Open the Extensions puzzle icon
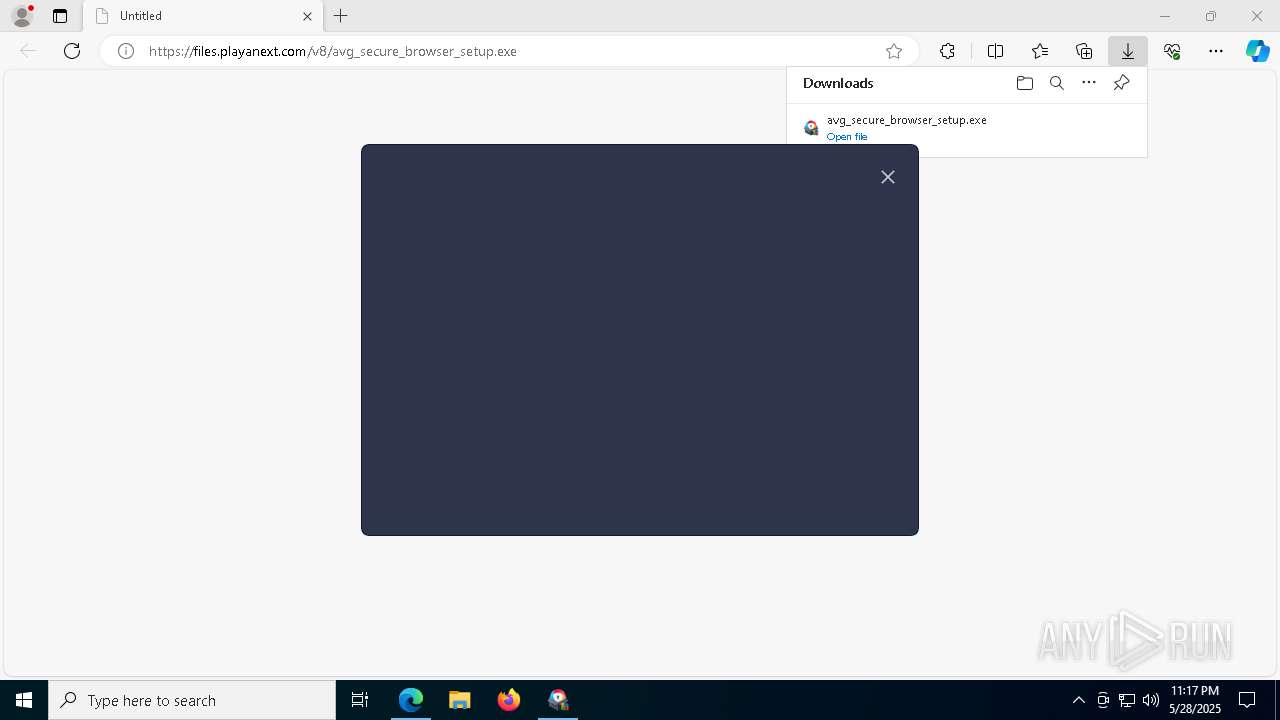The height and width of the screenshot is (720, 1280). [x=947, y=51]
